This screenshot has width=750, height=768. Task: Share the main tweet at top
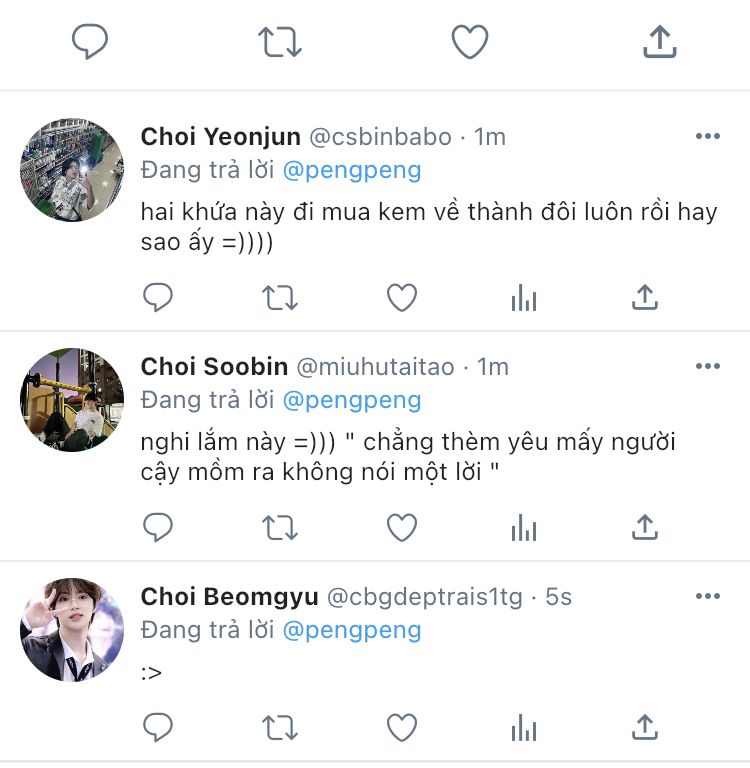coord(658,42)
